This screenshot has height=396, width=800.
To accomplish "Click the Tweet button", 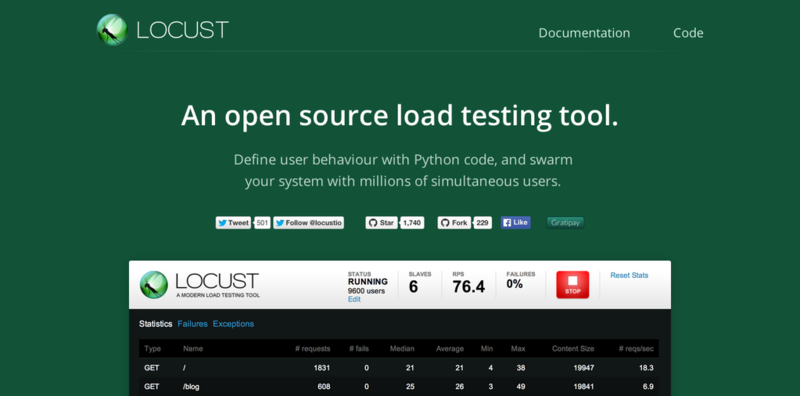I will (x=233, y=223).
